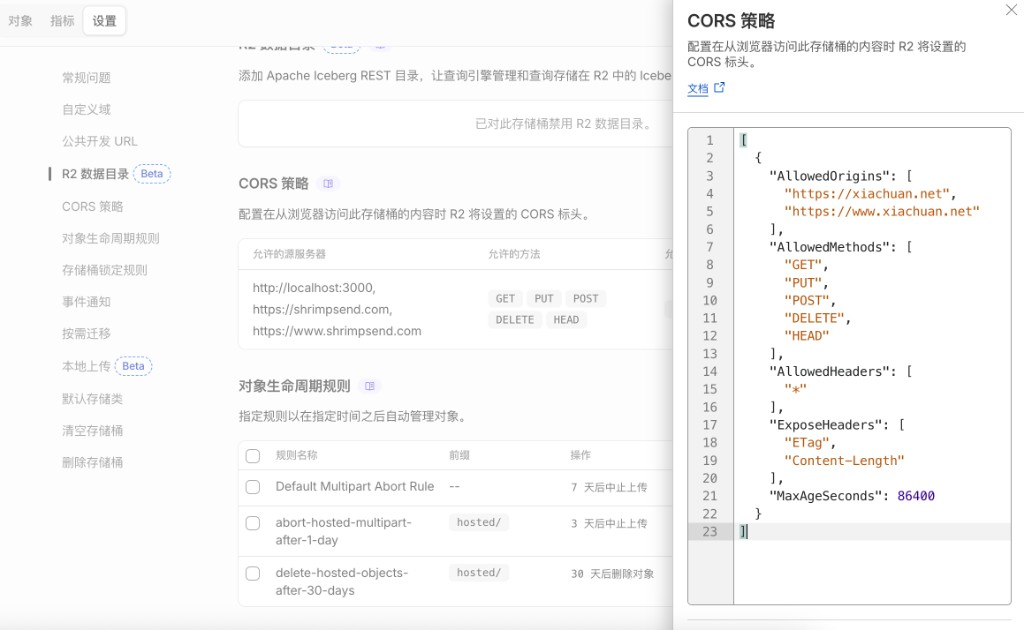Click line number 23 in the editor gutter
This screenshot has height=630, width=1024.
[710, 531]
